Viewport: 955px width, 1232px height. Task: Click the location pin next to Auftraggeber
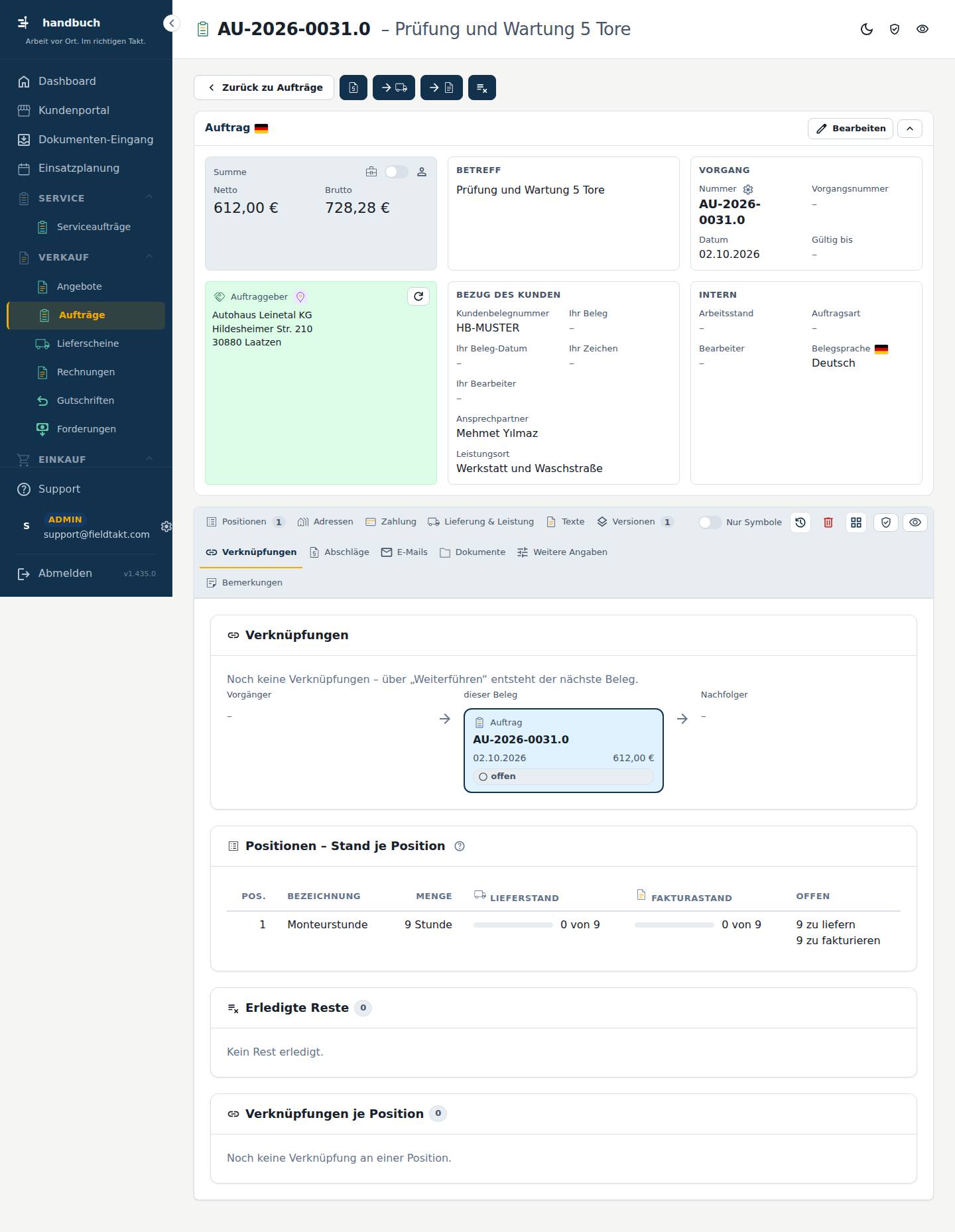(x=300, y=297)
